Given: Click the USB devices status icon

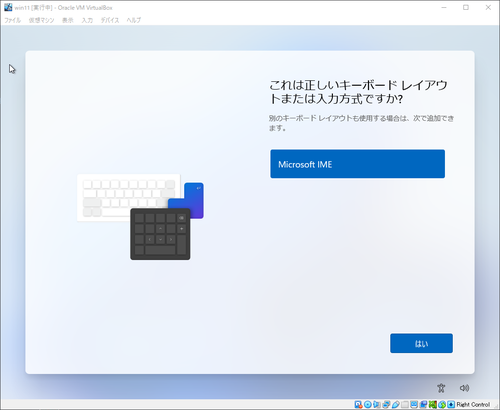Looking at the screenshot, I should coord(396,405).
